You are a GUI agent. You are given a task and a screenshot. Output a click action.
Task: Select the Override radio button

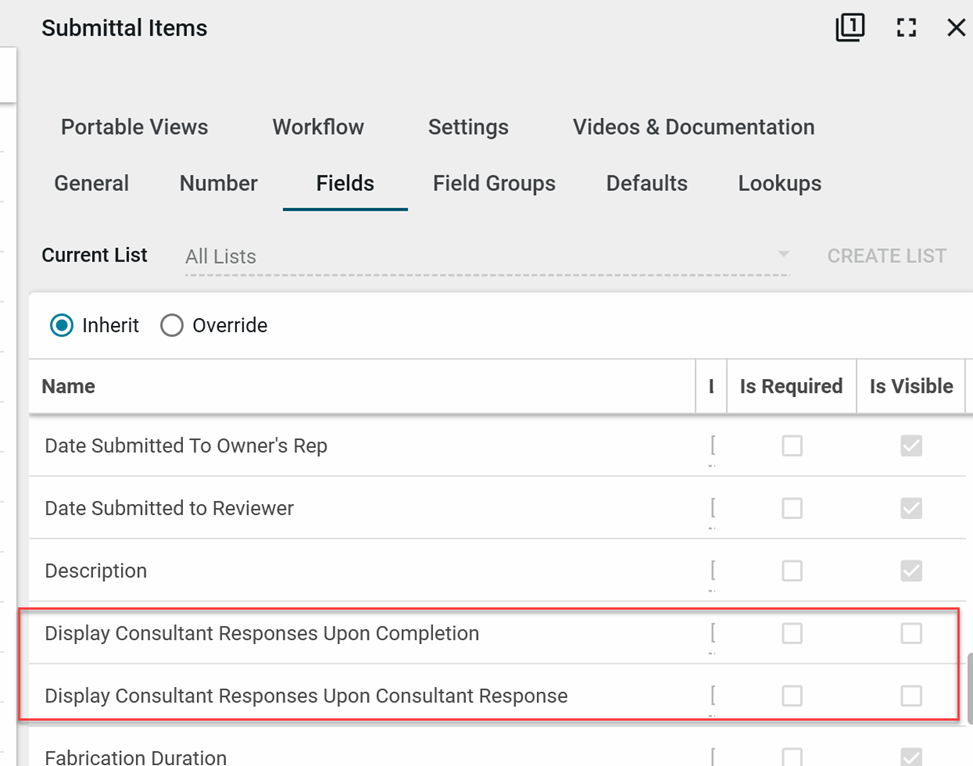(172, 326)
